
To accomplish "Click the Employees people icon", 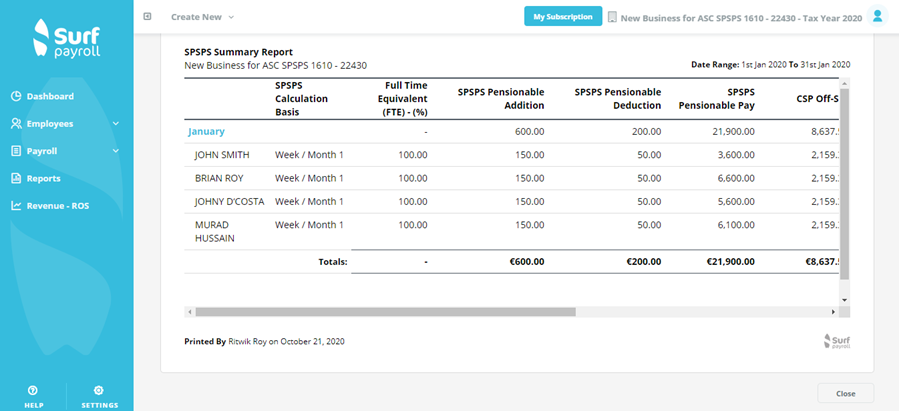I will coord(16,123).
